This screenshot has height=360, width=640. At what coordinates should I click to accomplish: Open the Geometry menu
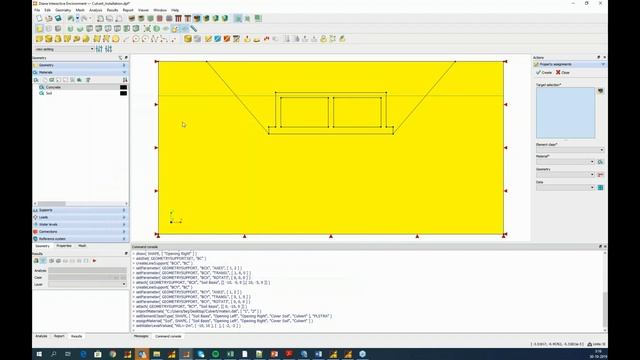coord(63,10)
